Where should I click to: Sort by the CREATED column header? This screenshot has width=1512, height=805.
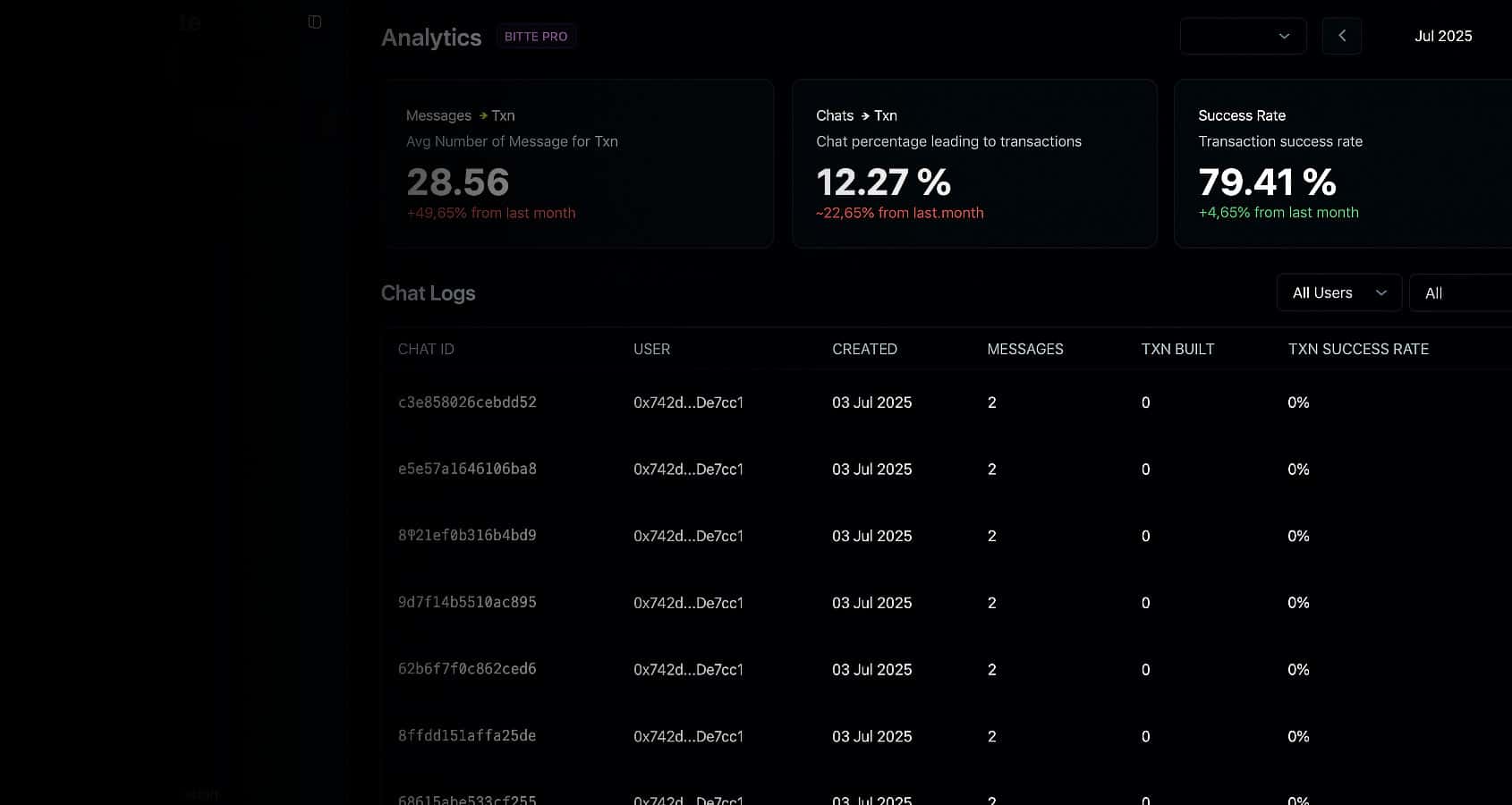pos(864,349)
